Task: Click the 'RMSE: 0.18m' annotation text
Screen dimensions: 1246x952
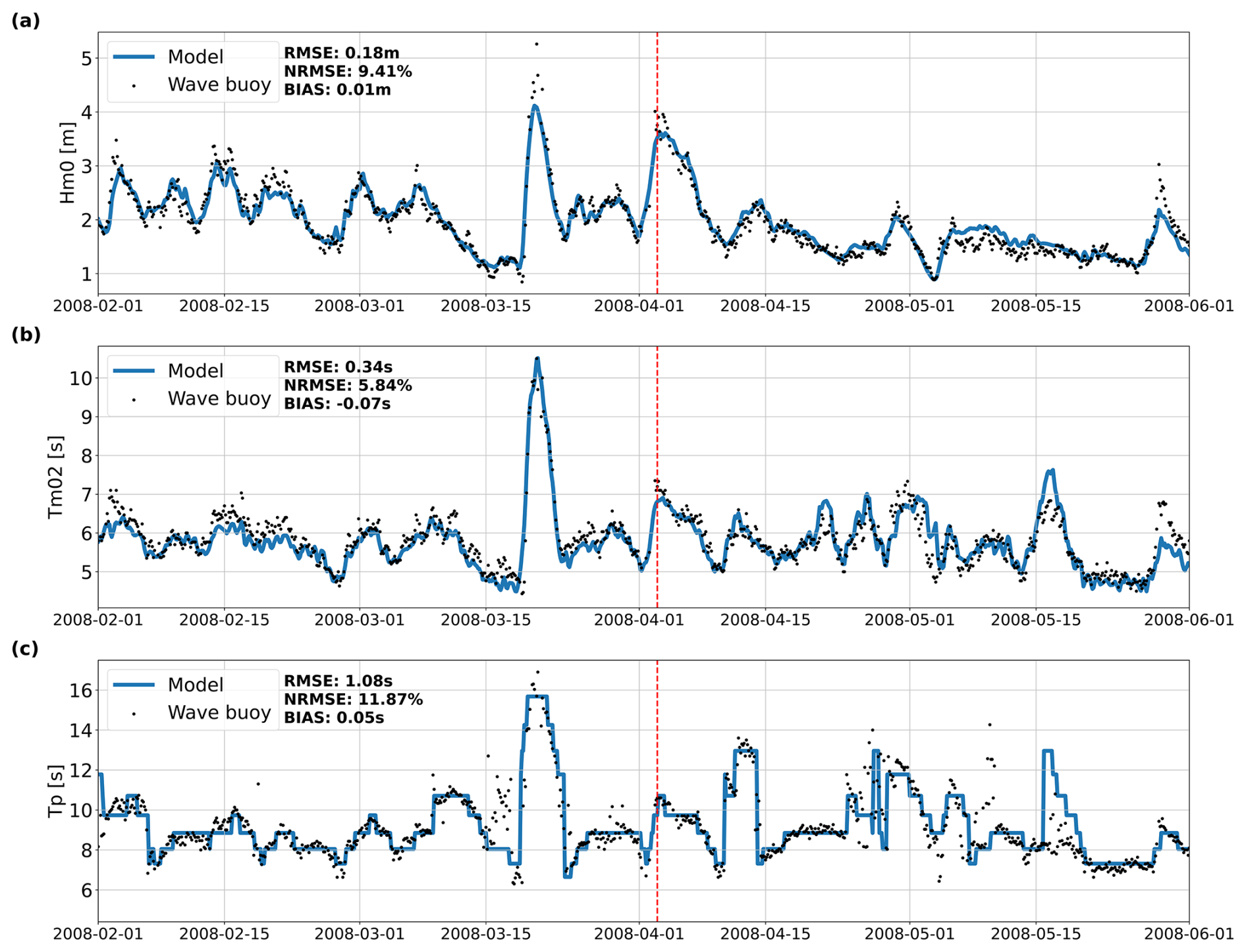Action: pos(341,53)
